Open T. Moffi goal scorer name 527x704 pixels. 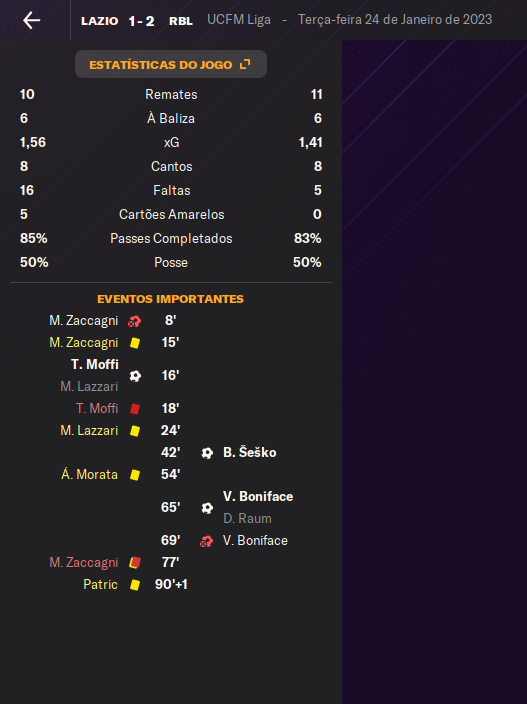(x=95, y=364)
